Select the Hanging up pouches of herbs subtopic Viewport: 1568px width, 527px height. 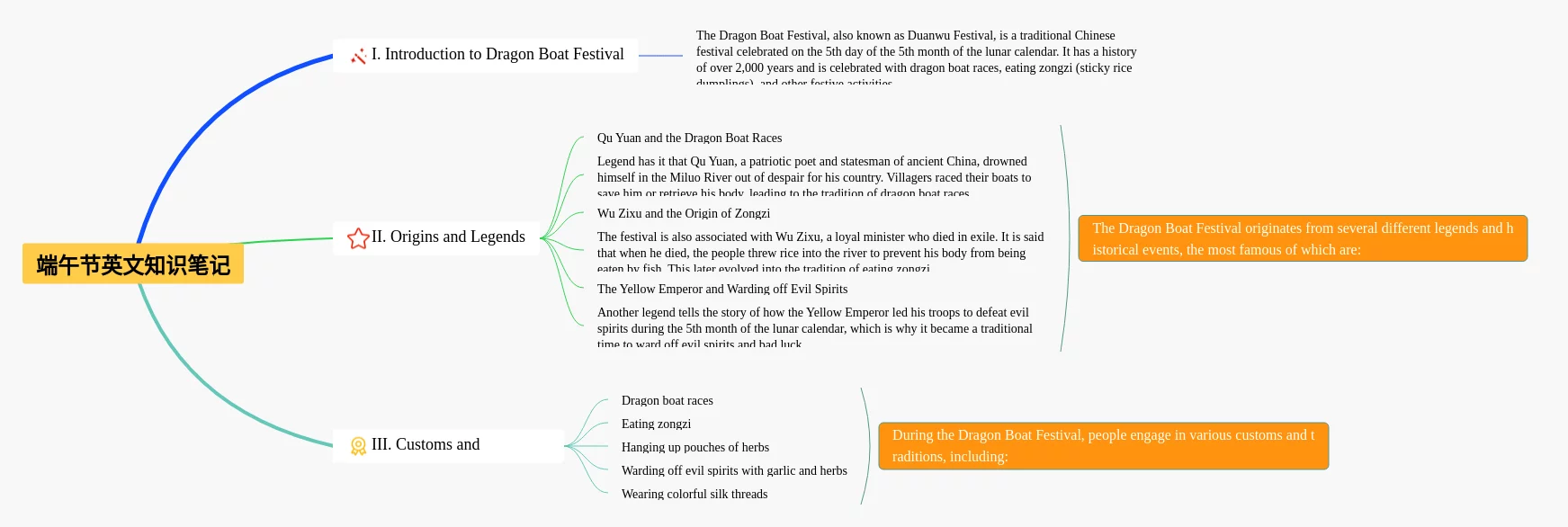(x=695, y=447)
